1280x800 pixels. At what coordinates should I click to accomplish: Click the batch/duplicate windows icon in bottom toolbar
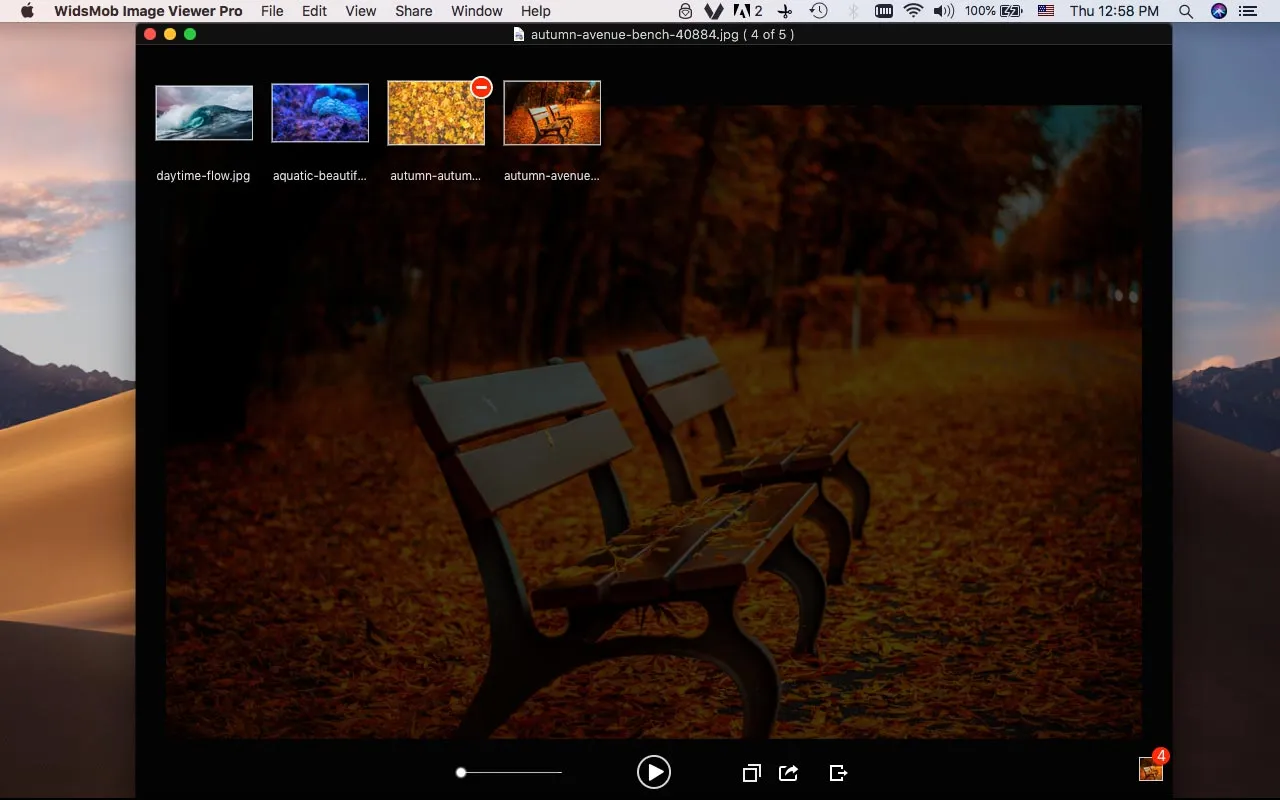tap(751, 773)
